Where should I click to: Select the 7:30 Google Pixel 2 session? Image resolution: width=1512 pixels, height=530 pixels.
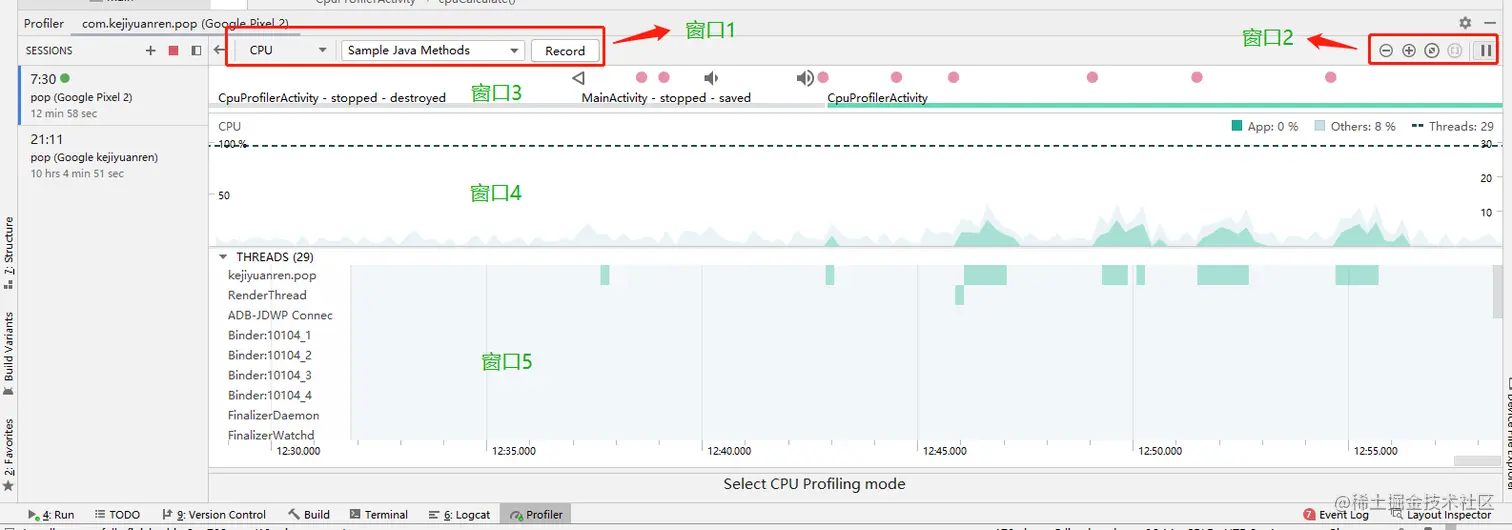tap(113, 95)
